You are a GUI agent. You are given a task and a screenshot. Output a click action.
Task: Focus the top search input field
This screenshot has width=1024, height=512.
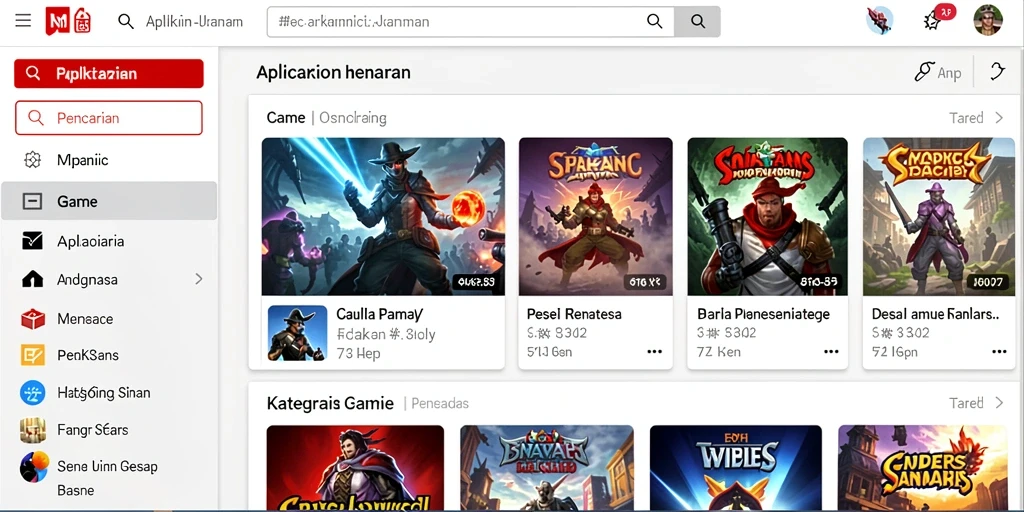coord(470,22)
